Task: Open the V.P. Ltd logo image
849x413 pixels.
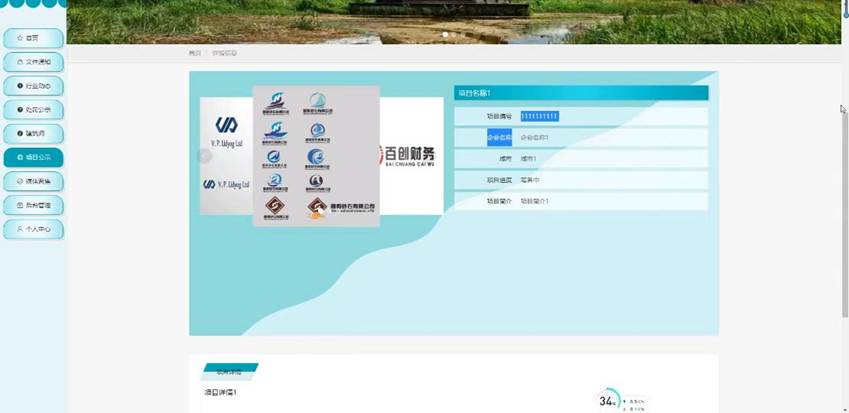Action: [226, 156]
